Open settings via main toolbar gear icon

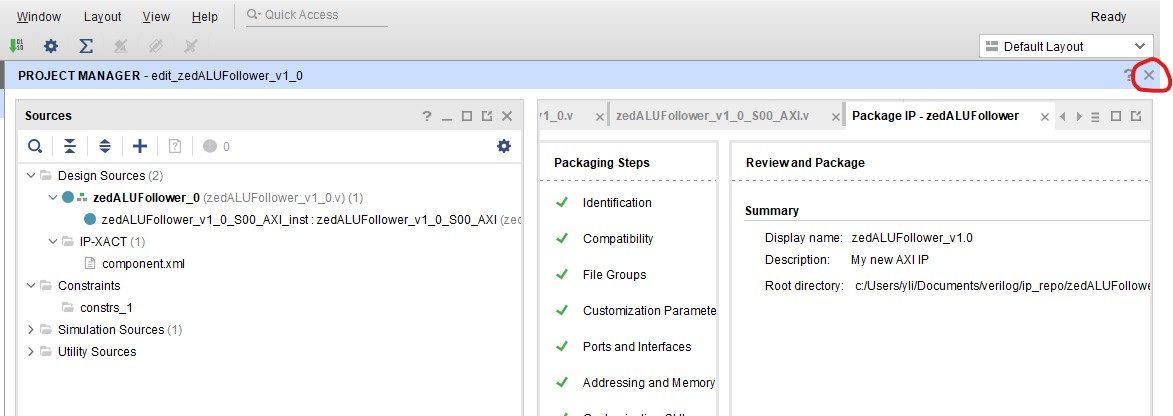click(x=51, y=46)
